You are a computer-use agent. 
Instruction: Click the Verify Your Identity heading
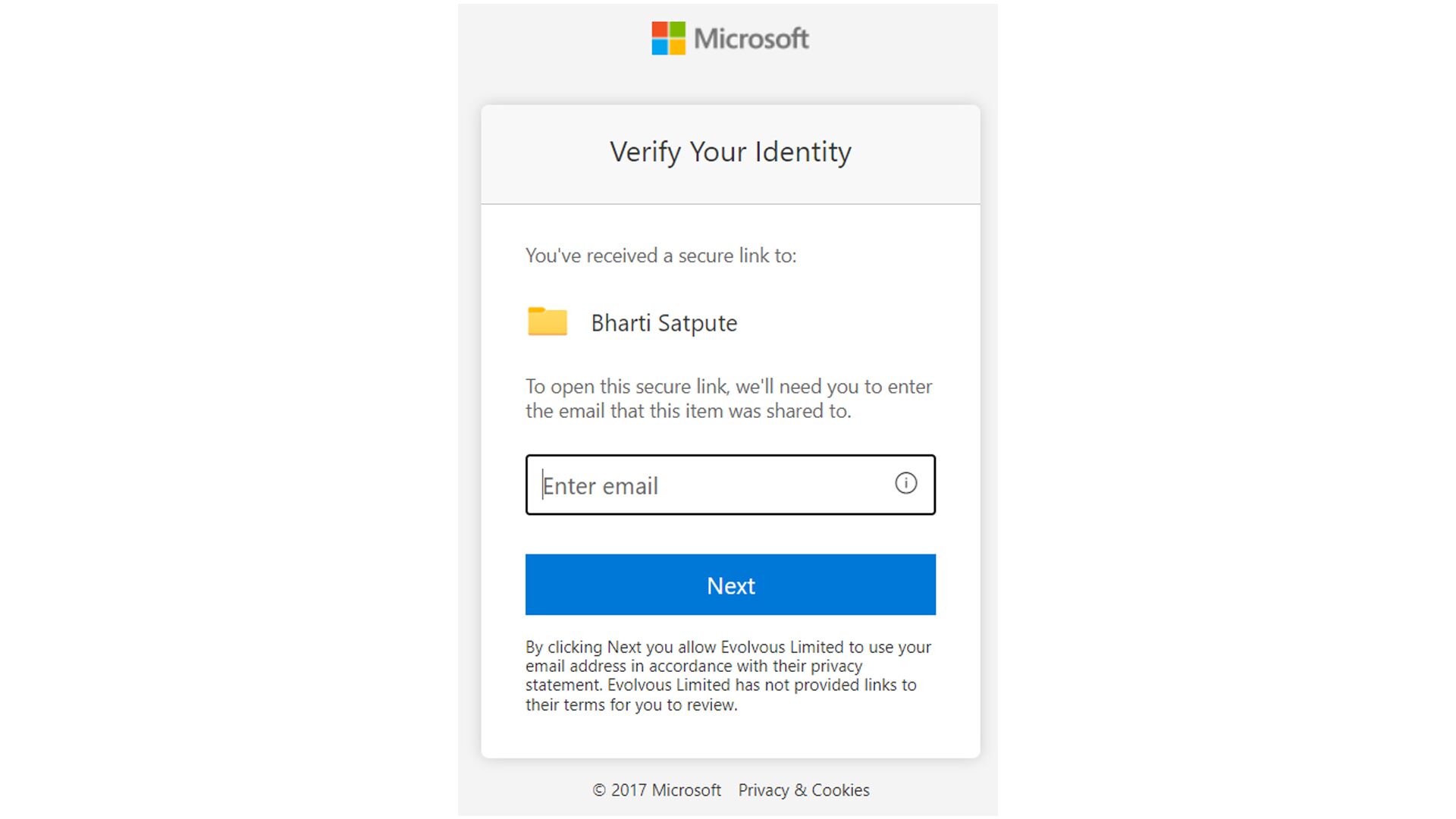[x=730, y=152]
